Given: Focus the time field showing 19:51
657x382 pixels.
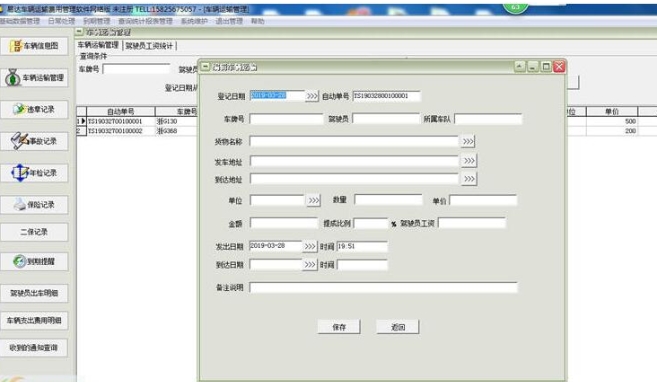Looking at the screenshot, I should (x=362, y=246).
